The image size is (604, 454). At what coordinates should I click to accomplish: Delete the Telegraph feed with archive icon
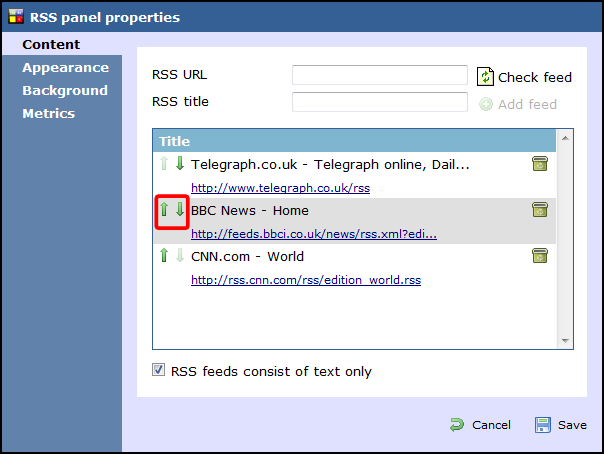tap(540, 164)
